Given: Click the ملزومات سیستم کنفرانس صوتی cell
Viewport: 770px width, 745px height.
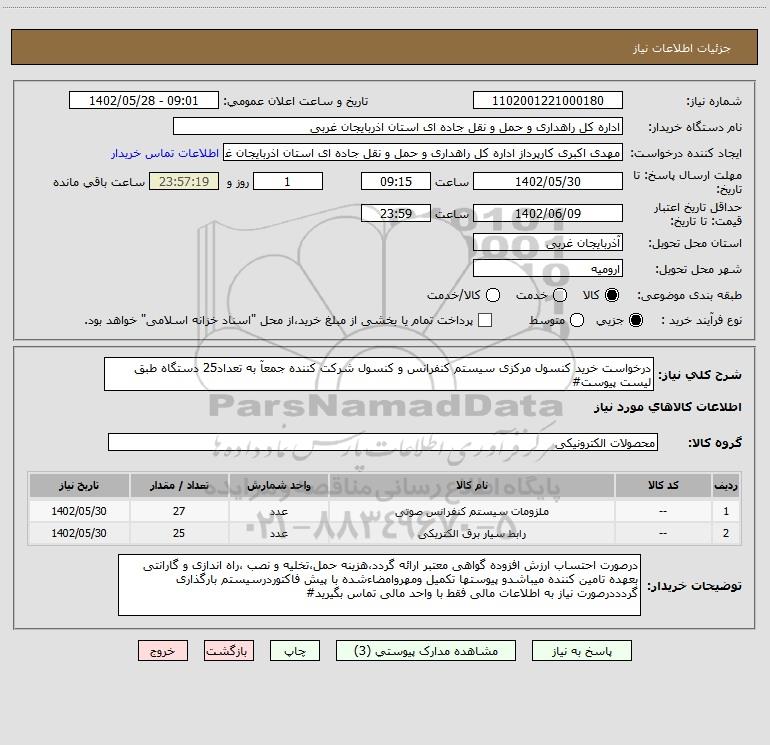Looking at the screenshot, I should (x=472, y=511).
